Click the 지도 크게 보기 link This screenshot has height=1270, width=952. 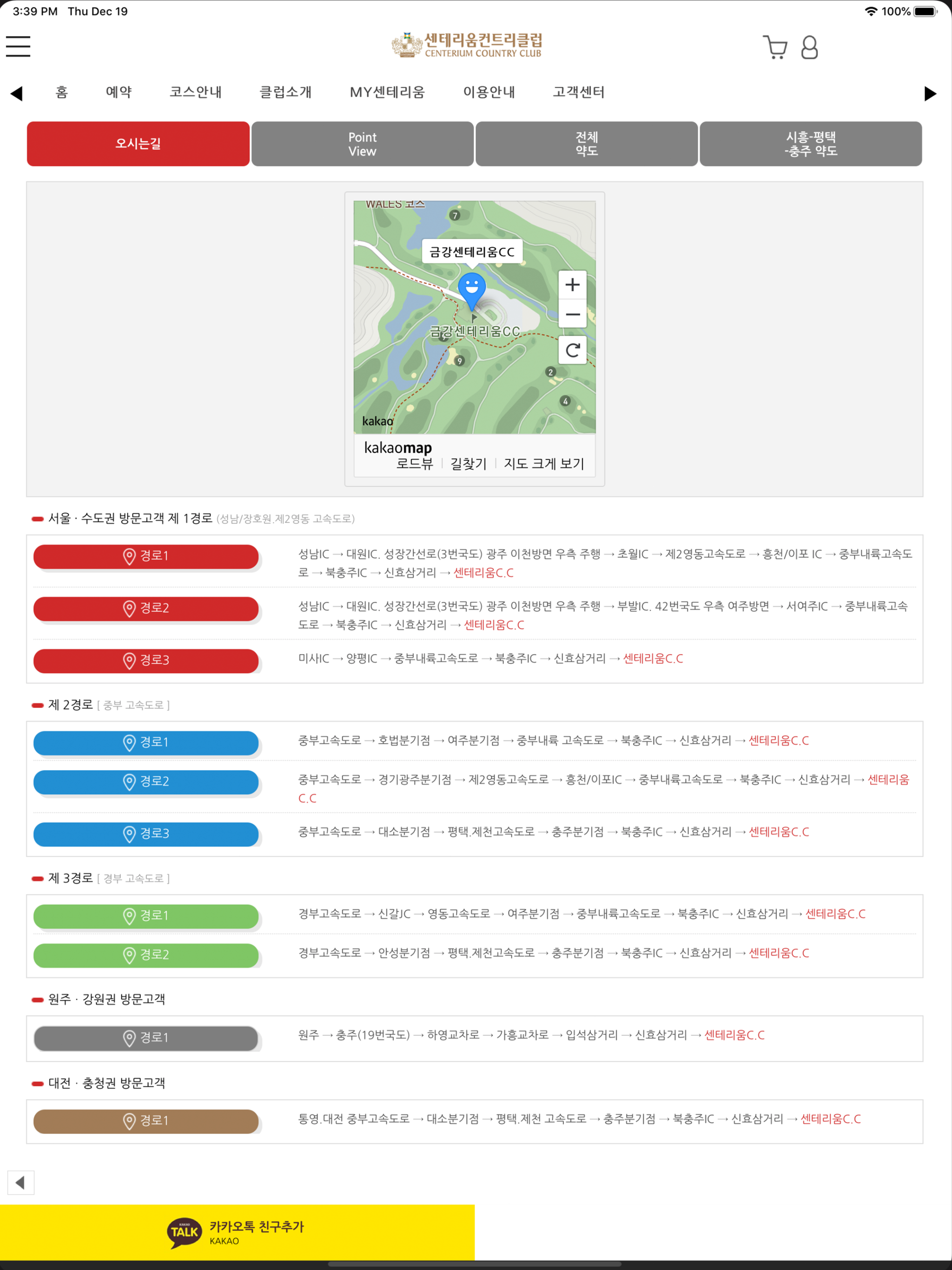[x=543, y=463]
